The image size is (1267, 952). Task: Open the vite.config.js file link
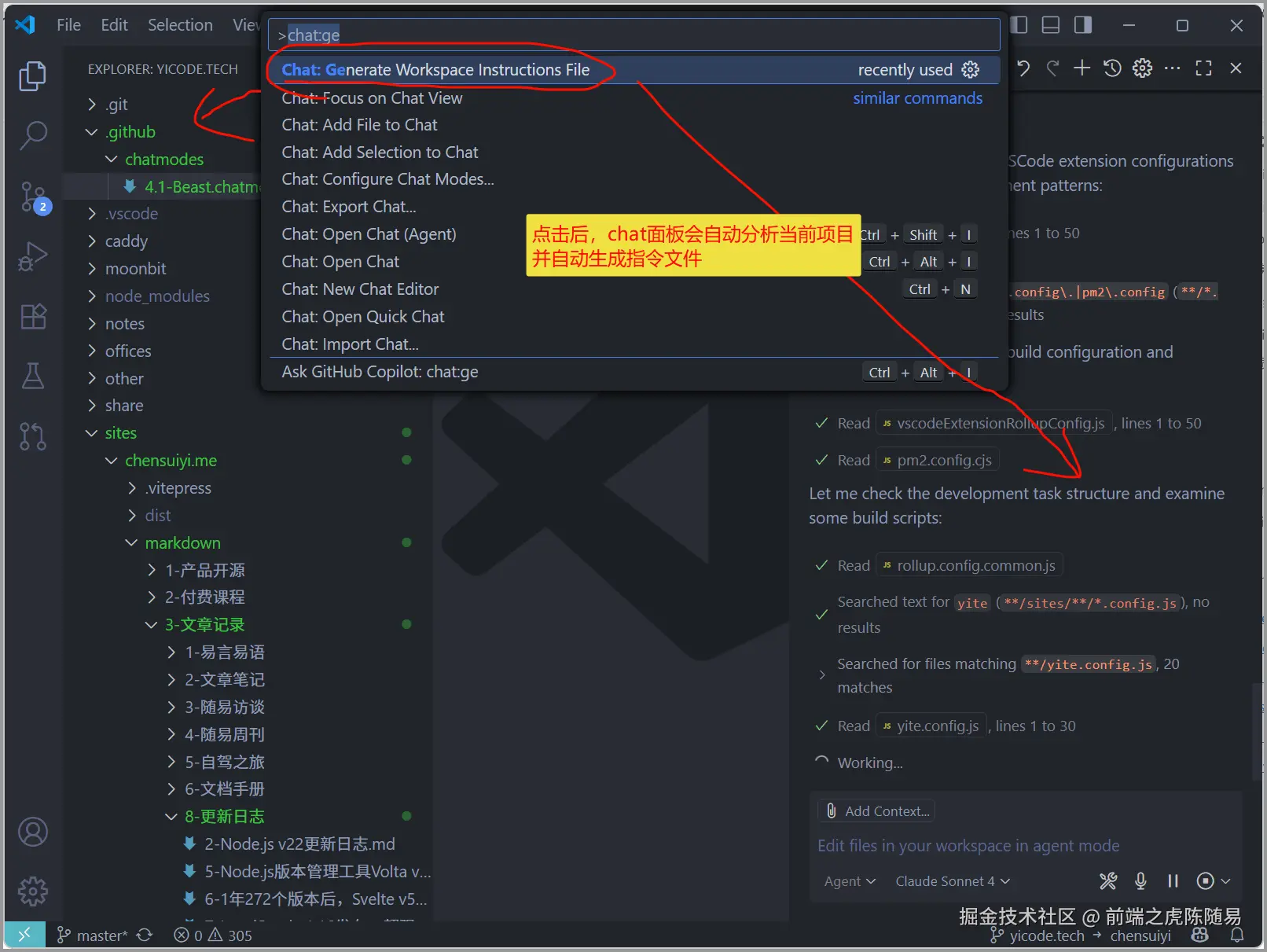click(x=931, y=726)
